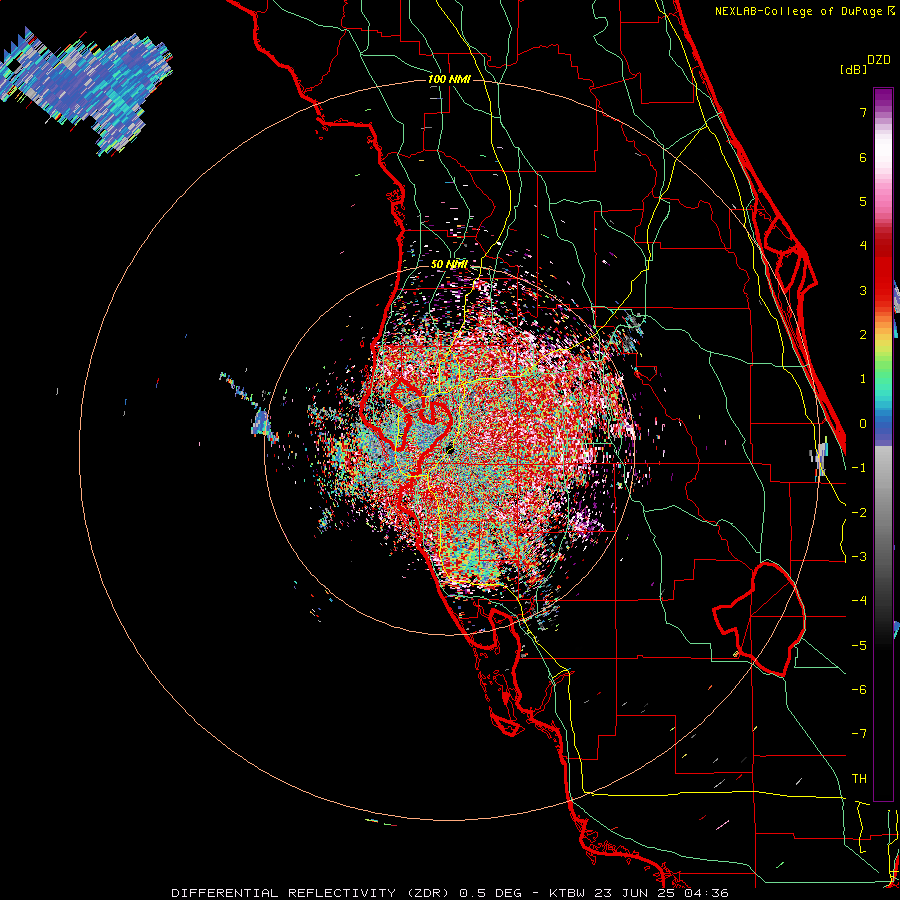Image resolution: width=900 pixels, height=900 pixels.
Task: Select the 7 tick on the scale
Action: tap(863, 112)
